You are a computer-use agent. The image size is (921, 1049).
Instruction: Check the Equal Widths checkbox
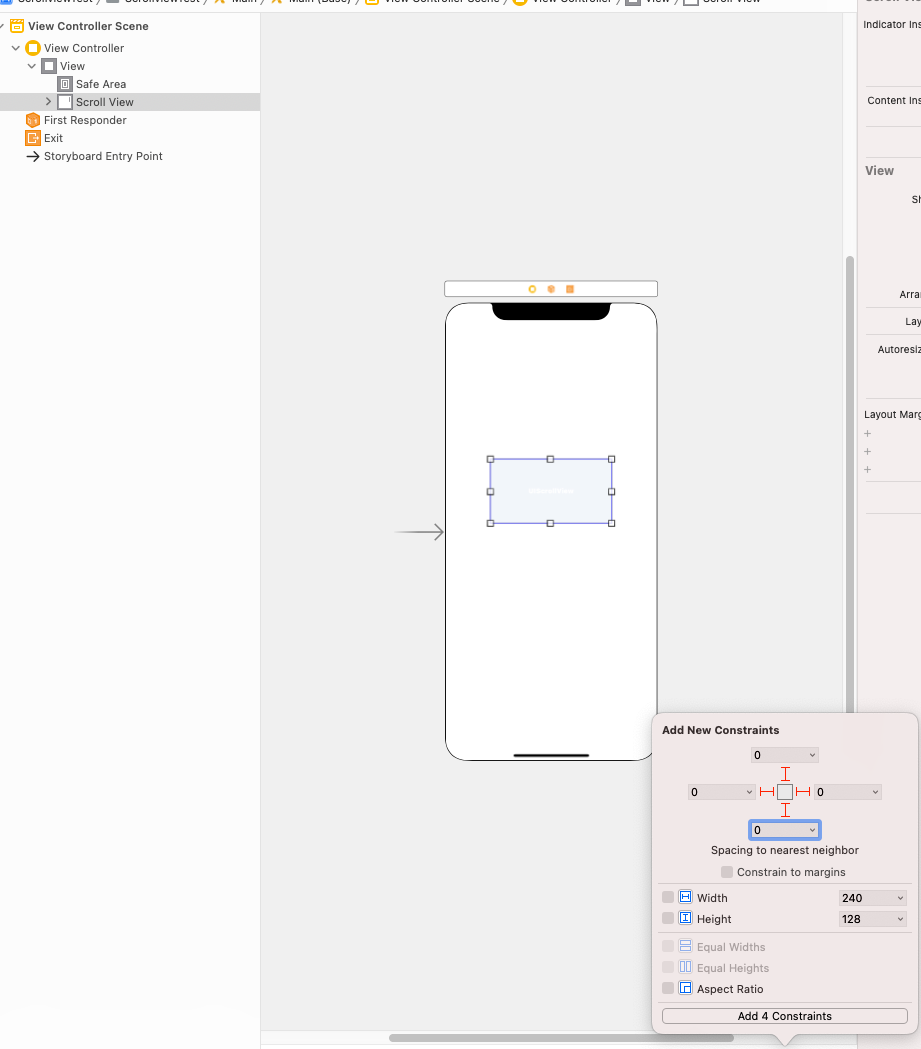point(668,946)
